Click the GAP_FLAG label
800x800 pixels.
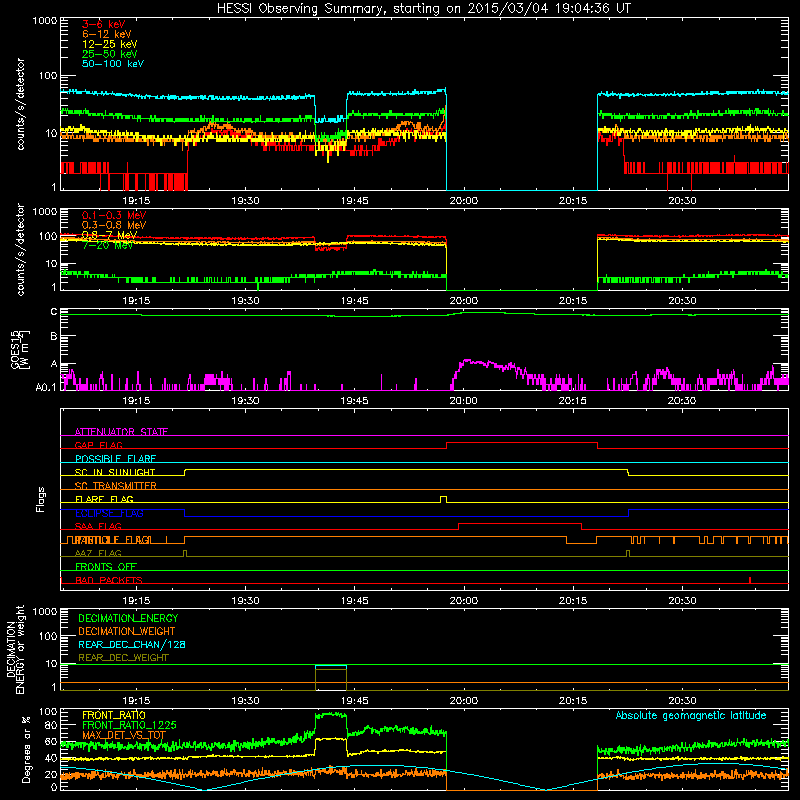98,445
